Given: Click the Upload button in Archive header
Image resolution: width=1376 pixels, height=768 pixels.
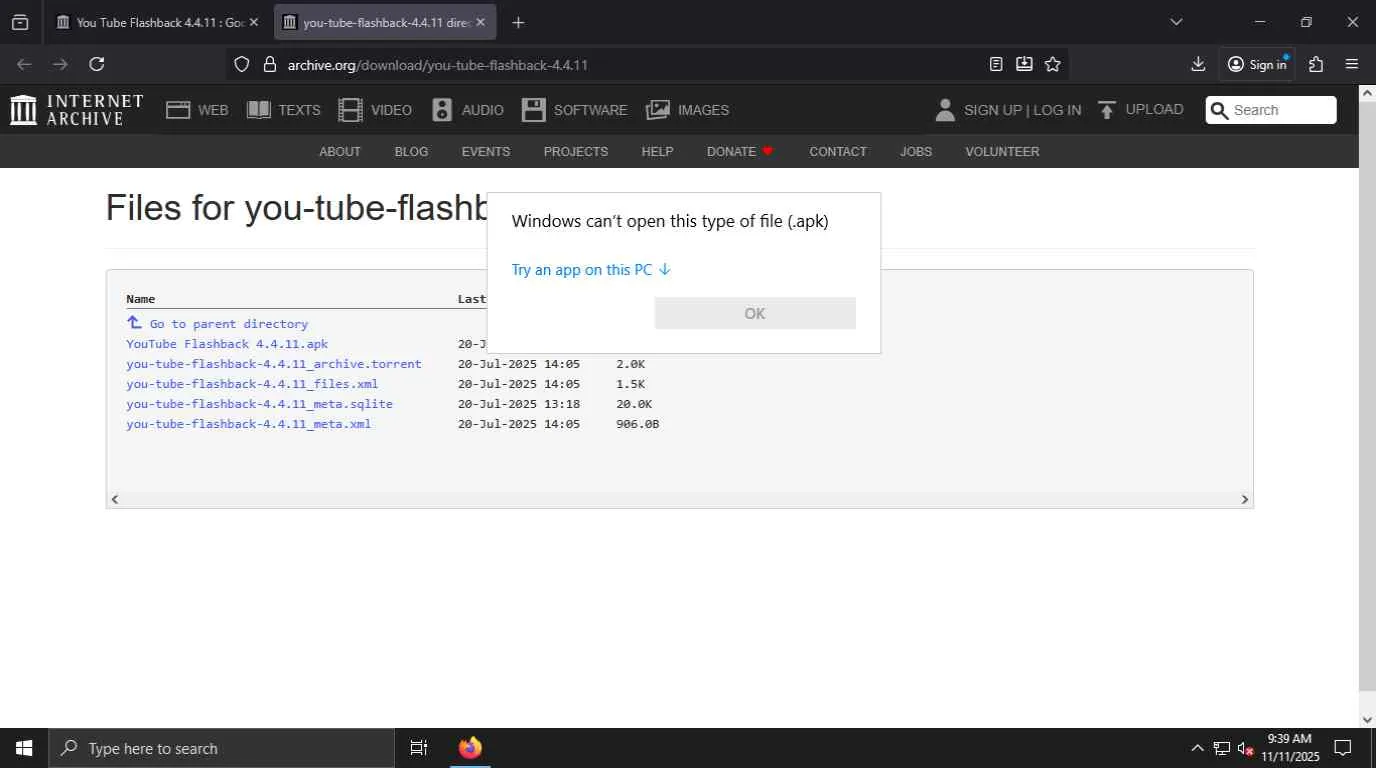Looking at the screenshot, I should point(1140,110).
